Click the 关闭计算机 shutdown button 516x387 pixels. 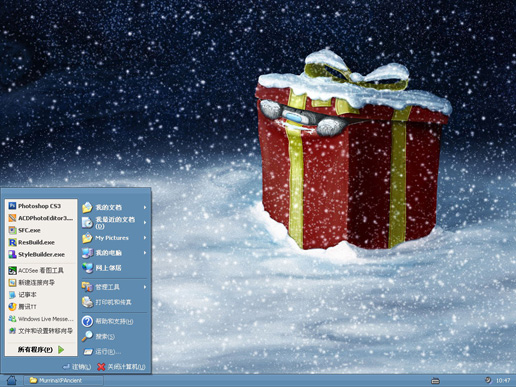[x=121, y=367]
